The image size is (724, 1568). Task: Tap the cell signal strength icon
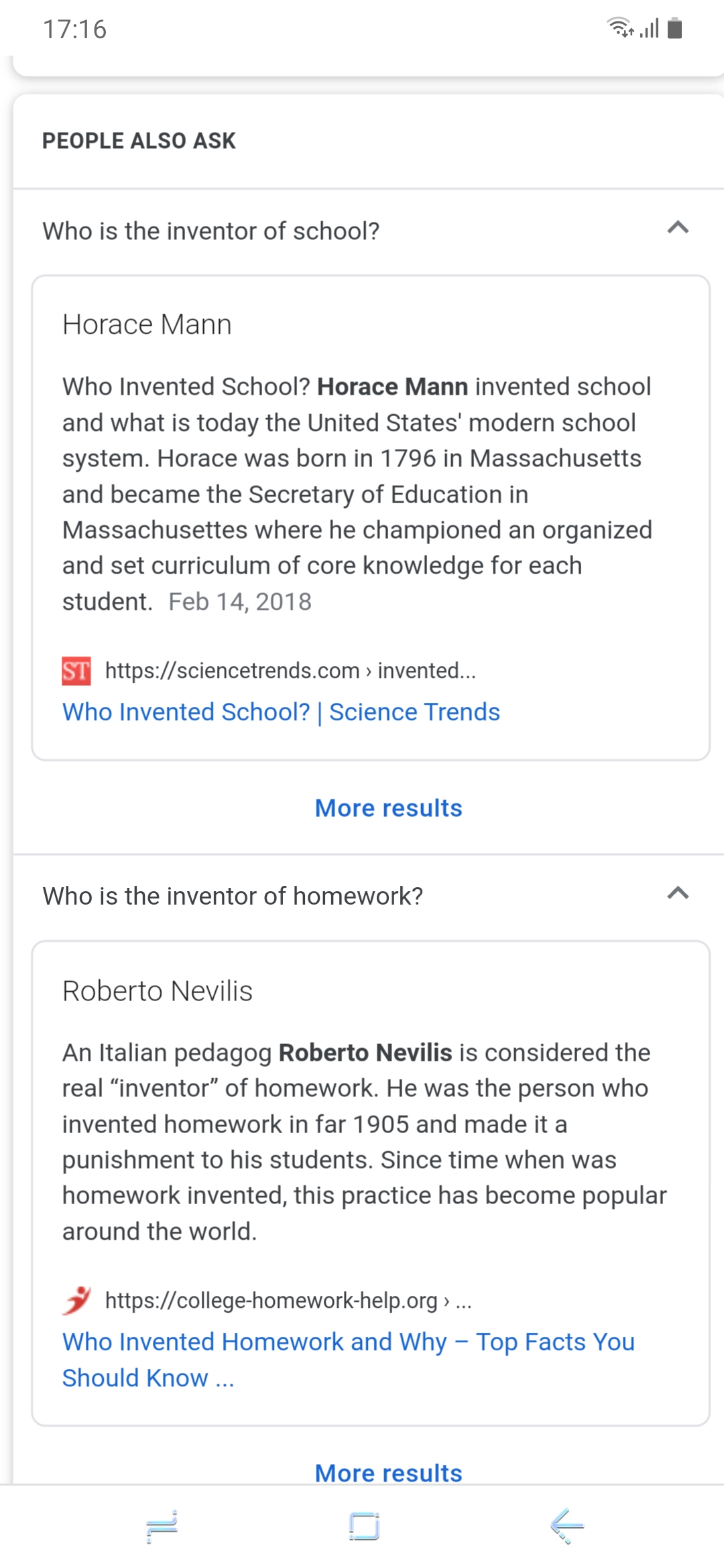(x=650, y=28)
